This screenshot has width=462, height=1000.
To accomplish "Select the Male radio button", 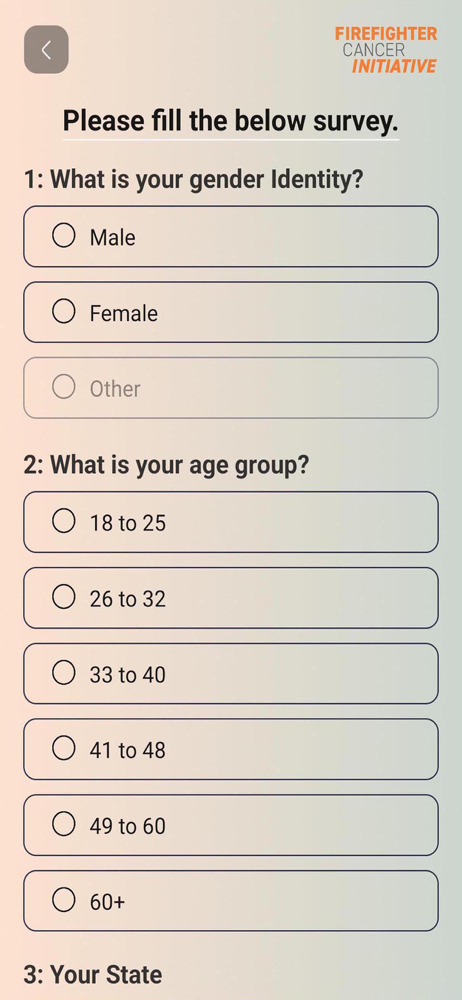I will point(64,235).
